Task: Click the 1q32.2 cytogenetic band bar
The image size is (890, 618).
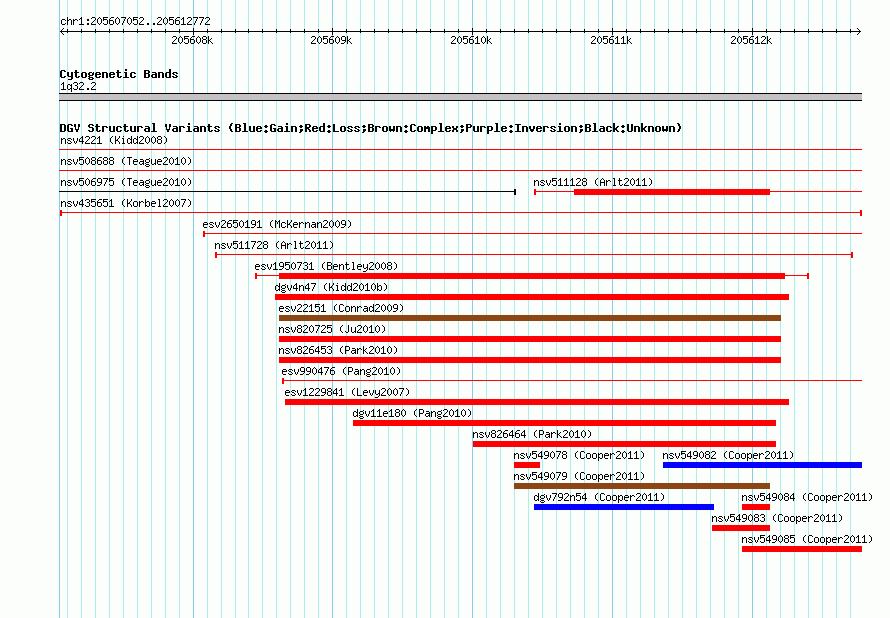Action: [460, 98]
